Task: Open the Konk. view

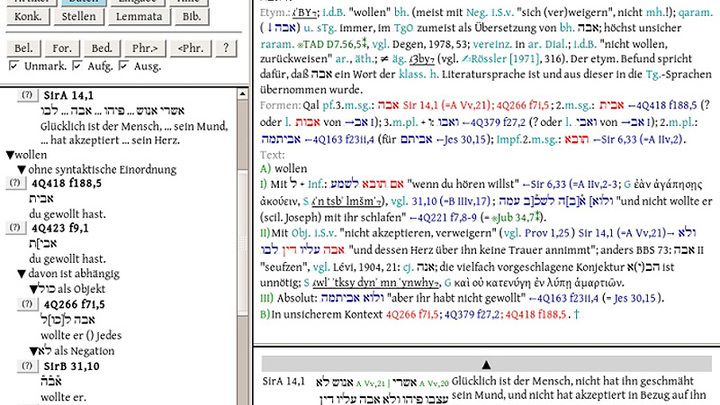Action: coord(28,17)
